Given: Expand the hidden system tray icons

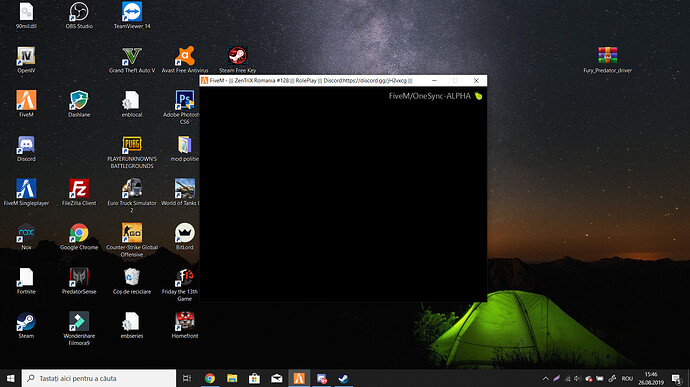Looking at the screenshot, I should 546,378.
